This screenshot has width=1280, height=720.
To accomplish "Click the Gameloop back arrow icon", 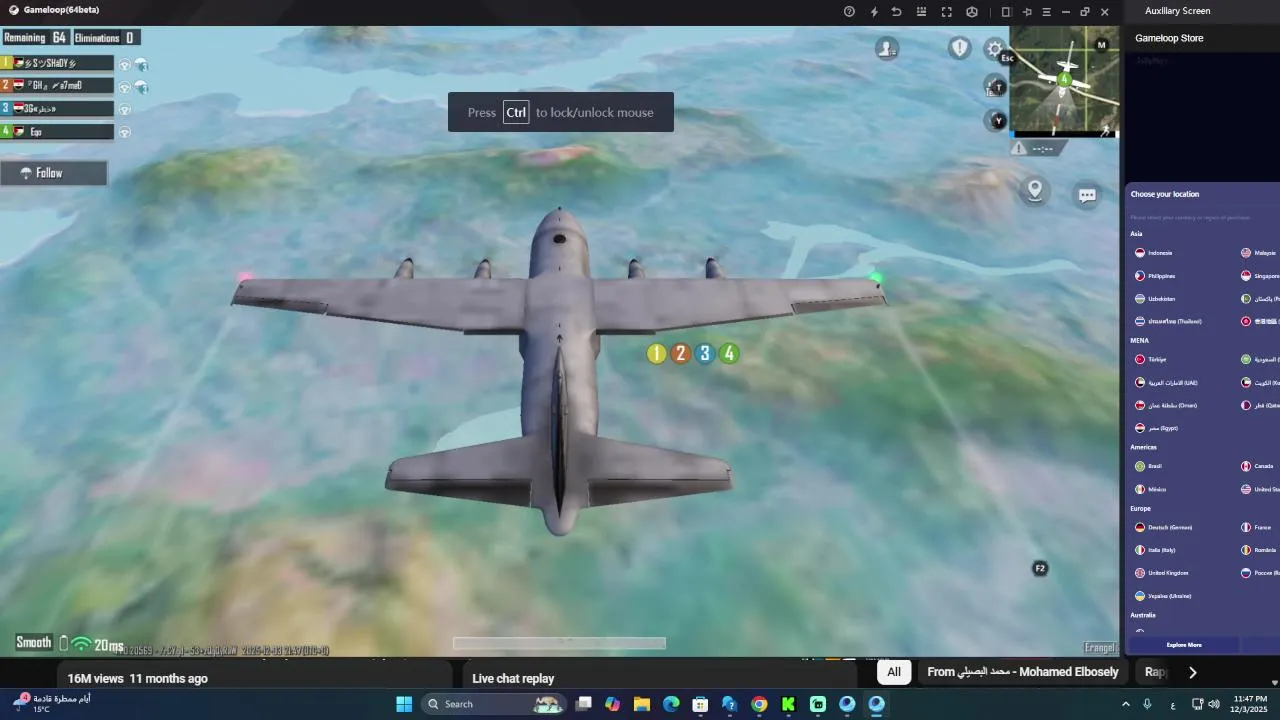I will 896,12.
